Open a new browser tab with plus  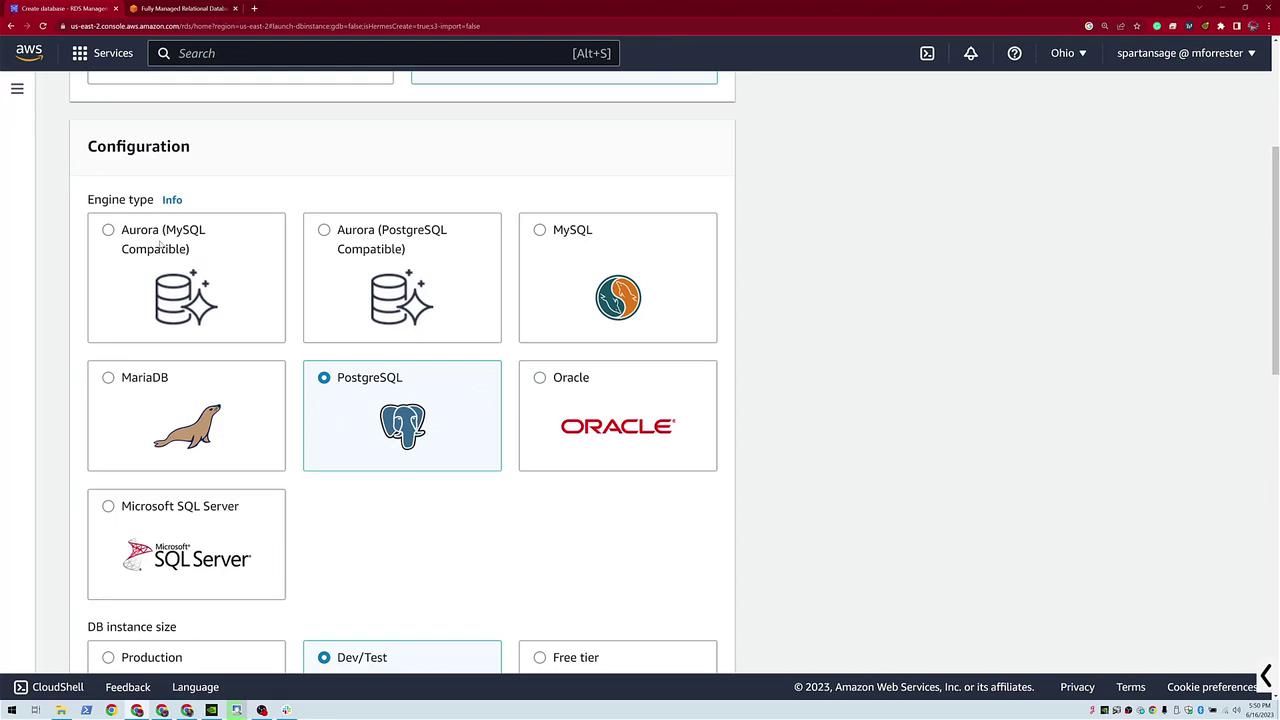[254, 8]
